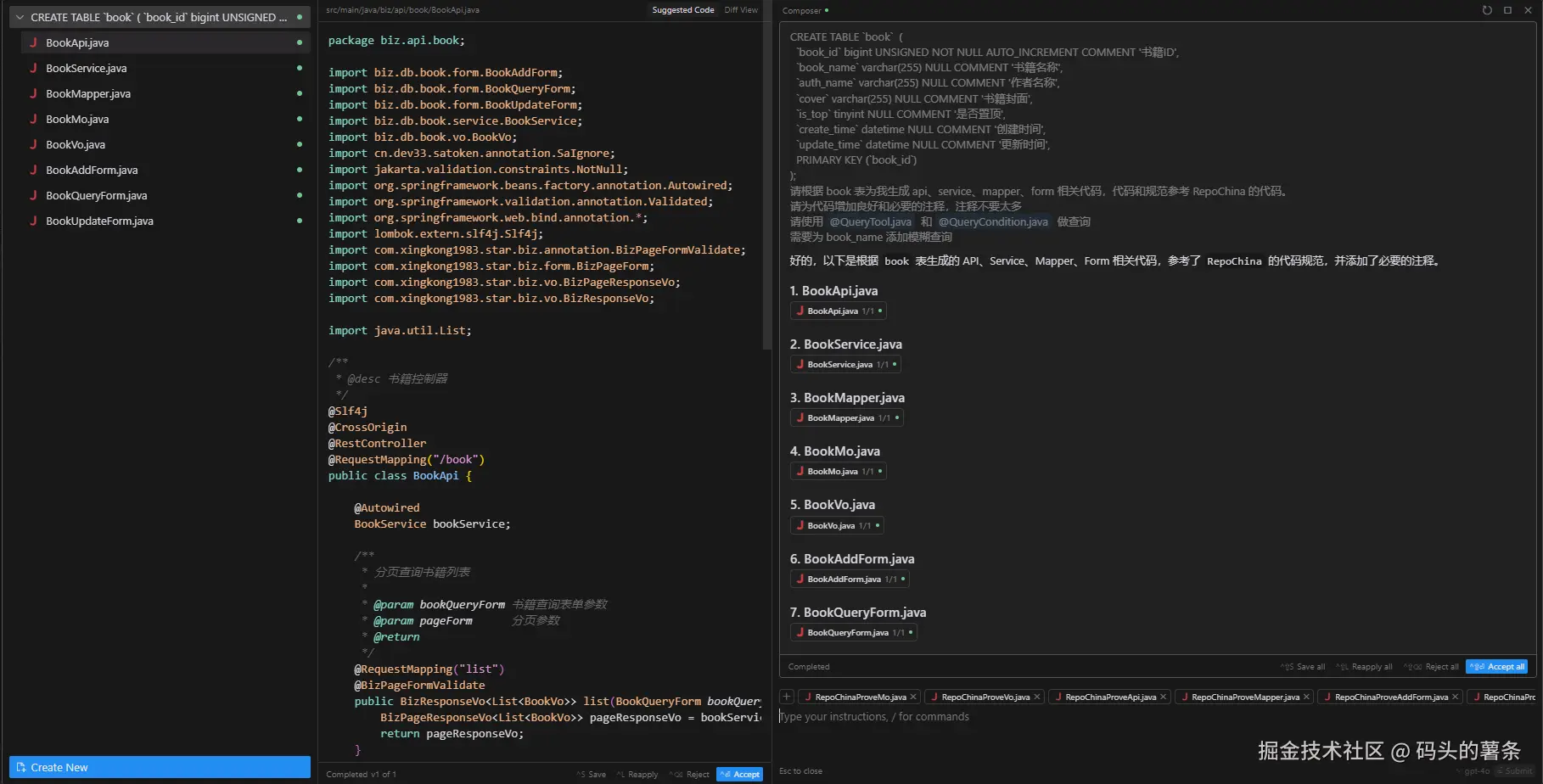The image size is (1543, 784).
Task: Focus the Composer instructions input field
Action: click(1157, 717)
